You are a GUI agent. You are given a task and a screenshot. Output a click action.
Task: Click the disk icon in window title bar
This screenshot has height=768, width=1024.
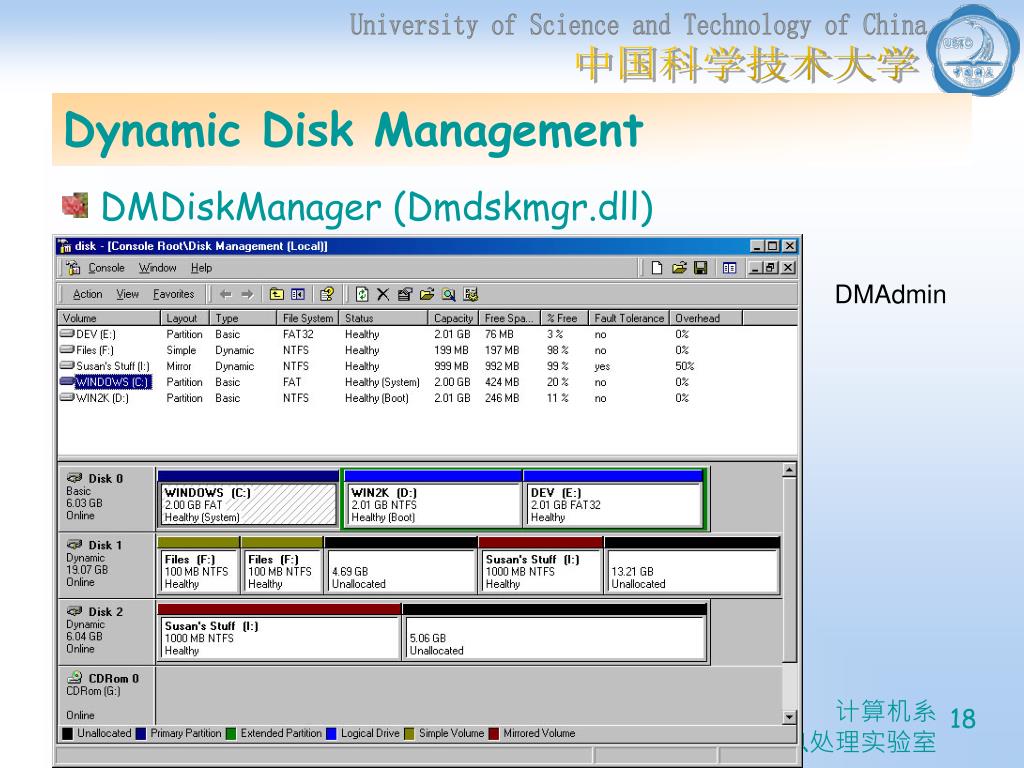(65, 246)
